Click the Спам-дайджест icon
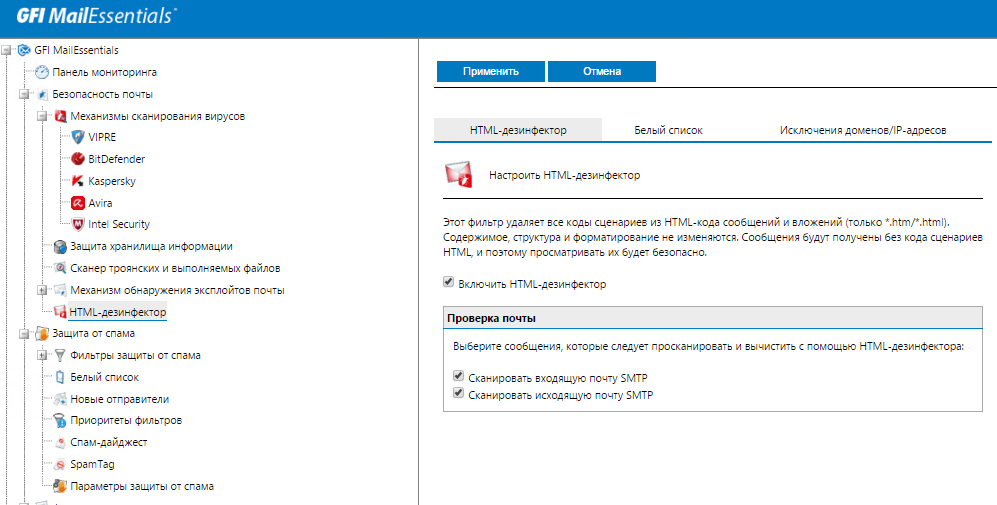The width and height of the screenshot is (997, 505). (x=60, y=442)
